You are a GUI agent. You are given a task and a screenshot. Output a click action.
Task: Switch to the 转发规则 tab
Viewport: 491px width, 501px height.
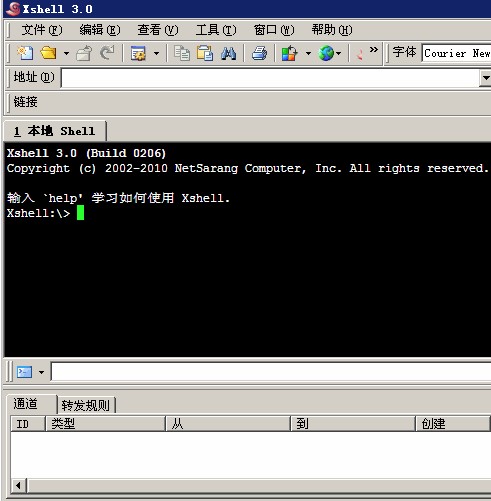click(86, 405)
